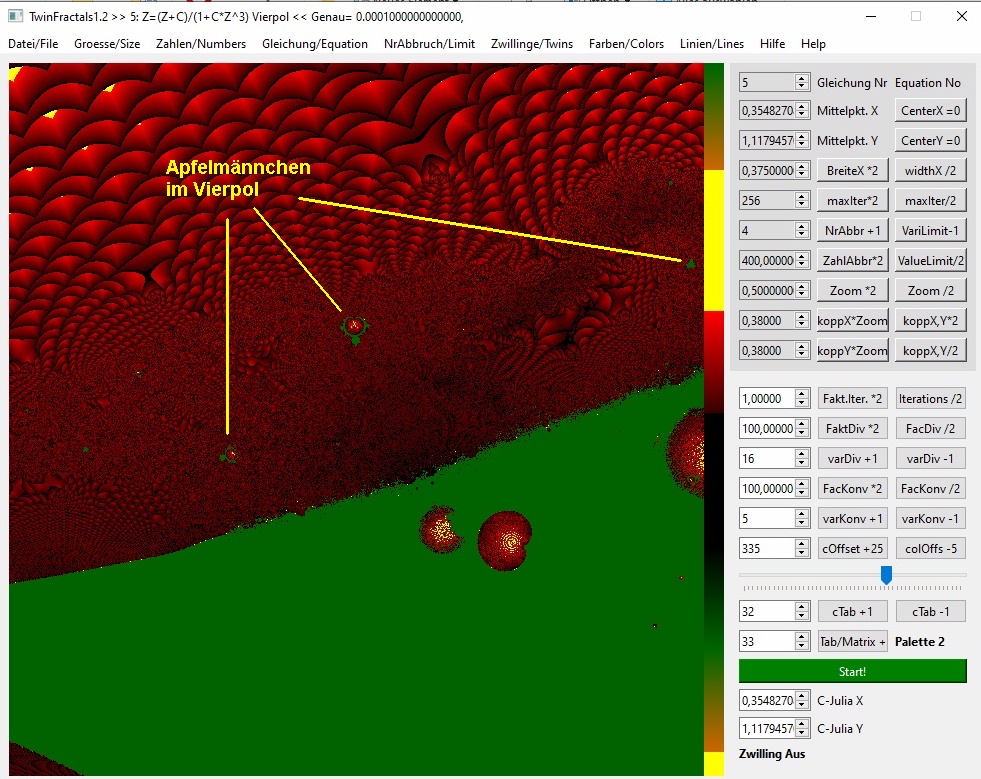This screenshot has width=981, height=779.
Task: Click the FacDiv /2 button
Action: pyautogui.click(x=930, y=429)
